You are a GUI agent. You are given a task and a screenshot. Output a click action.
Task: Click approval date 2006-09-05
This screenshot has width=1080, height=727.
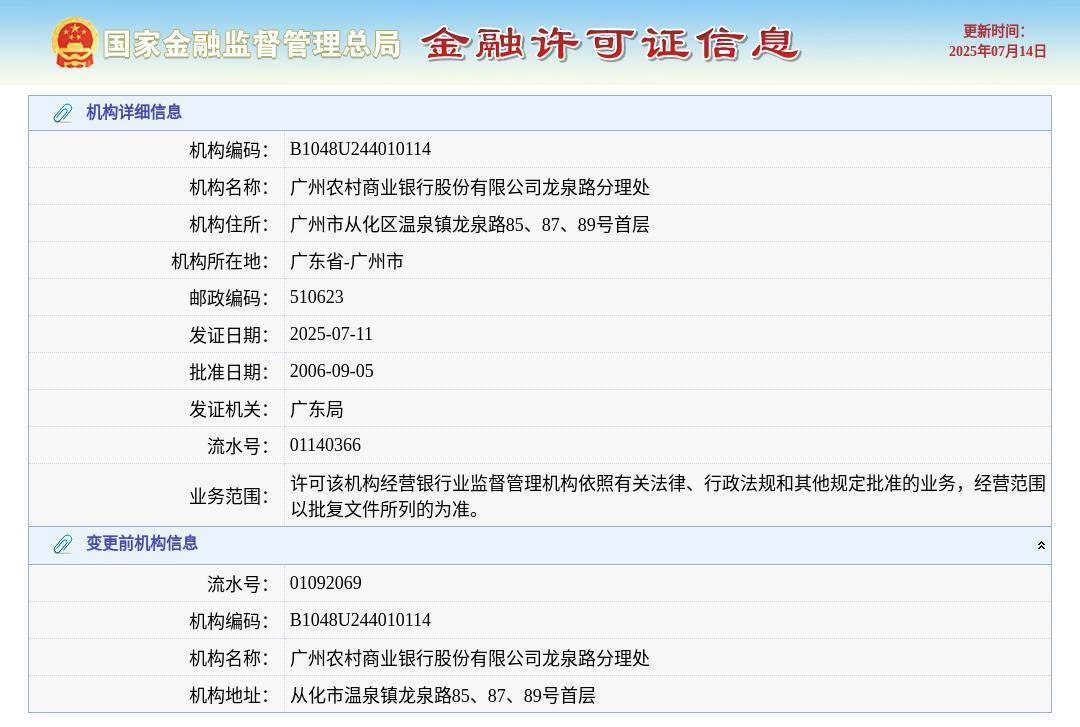coord(332,371)
